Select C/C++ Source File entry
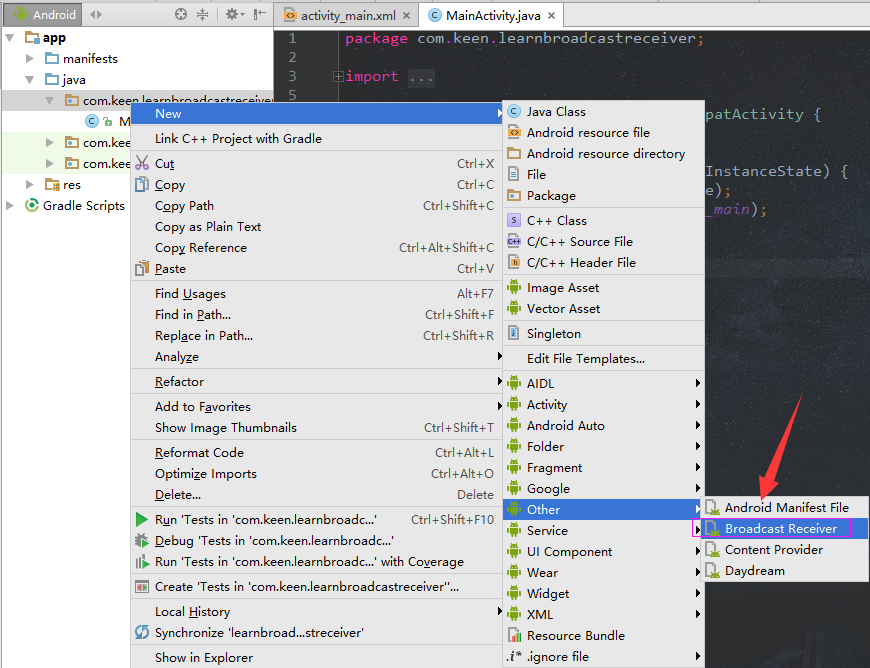The width and height of the screenshot is (870, 668). point(604,241)
